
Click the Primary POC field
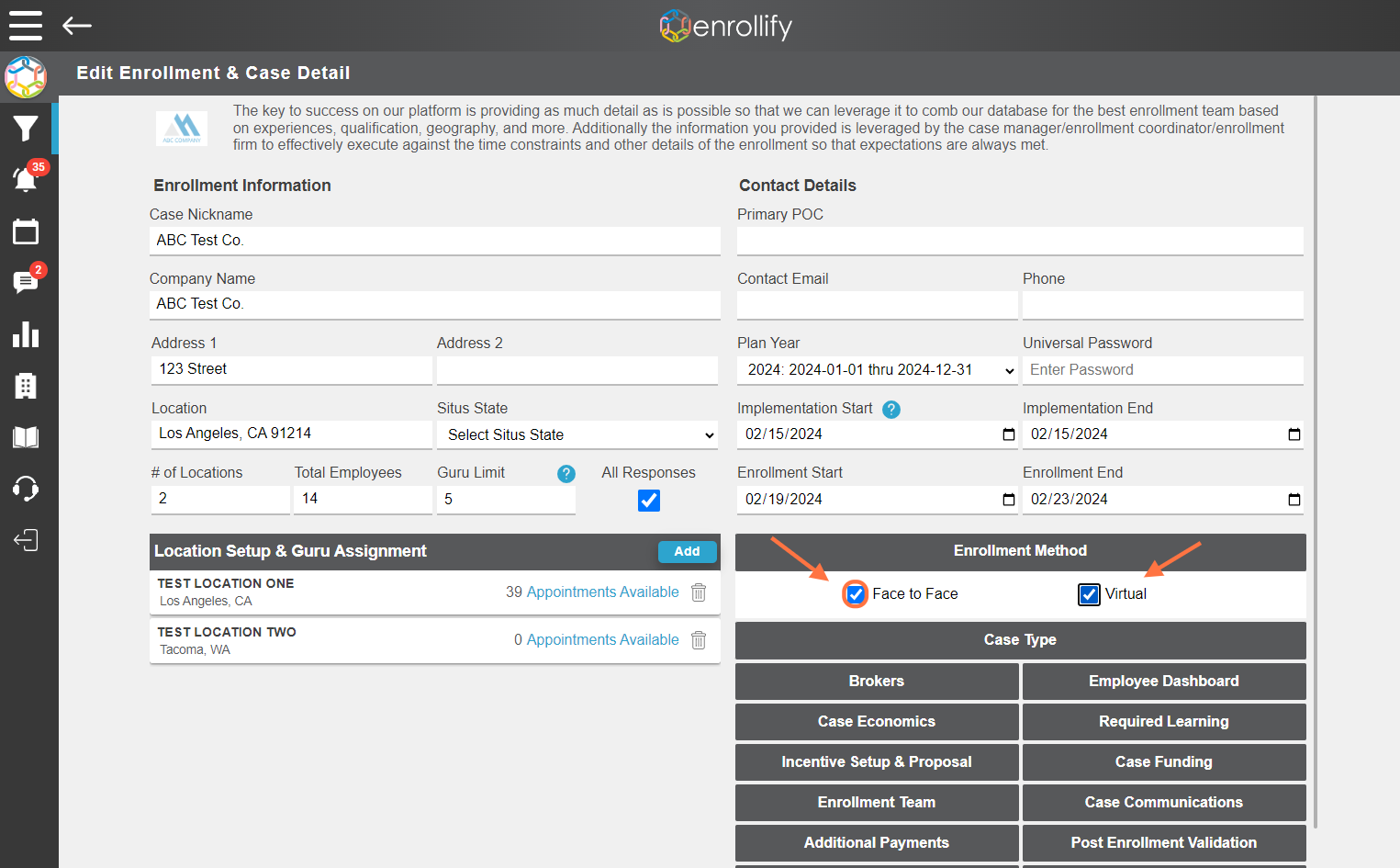coord(1020,241)
